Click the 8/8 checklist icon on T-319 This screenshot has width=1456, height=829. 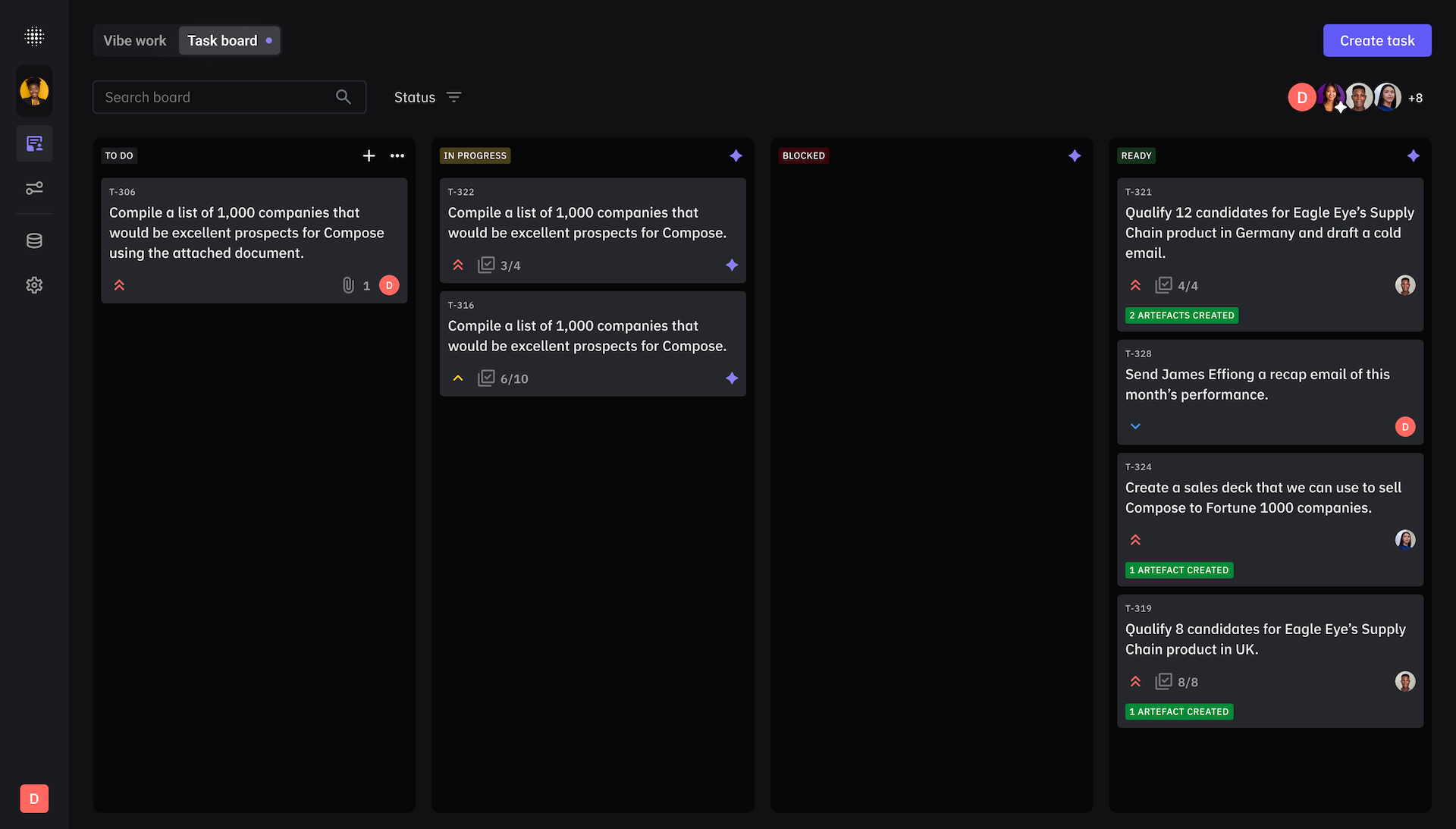pyautogui.click(x=1163, y=681)
